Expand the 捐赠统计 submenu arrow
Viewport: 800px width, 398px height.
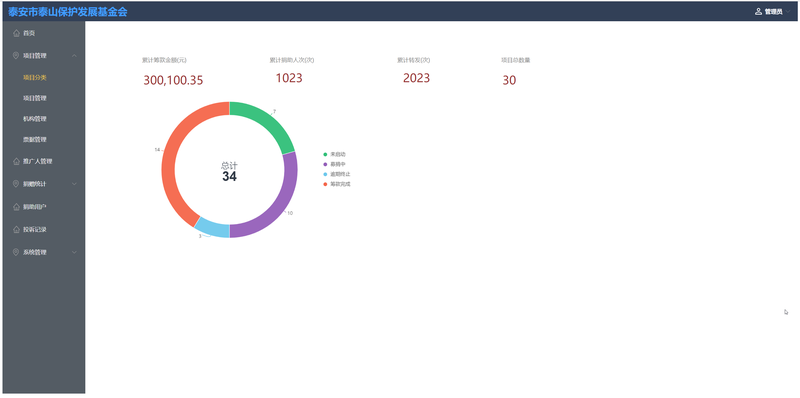pyautogui.click(x=74, y=184)
